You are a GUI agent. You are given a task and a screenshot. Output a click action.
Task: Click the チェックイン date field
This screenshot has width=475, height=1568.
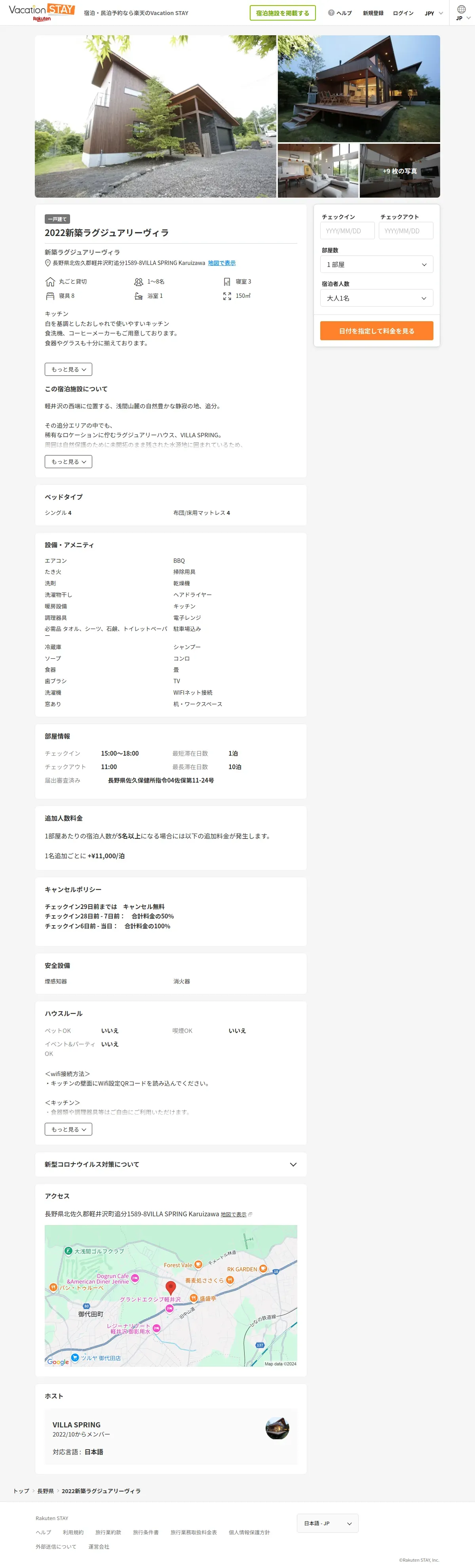[x=347, y=231]
